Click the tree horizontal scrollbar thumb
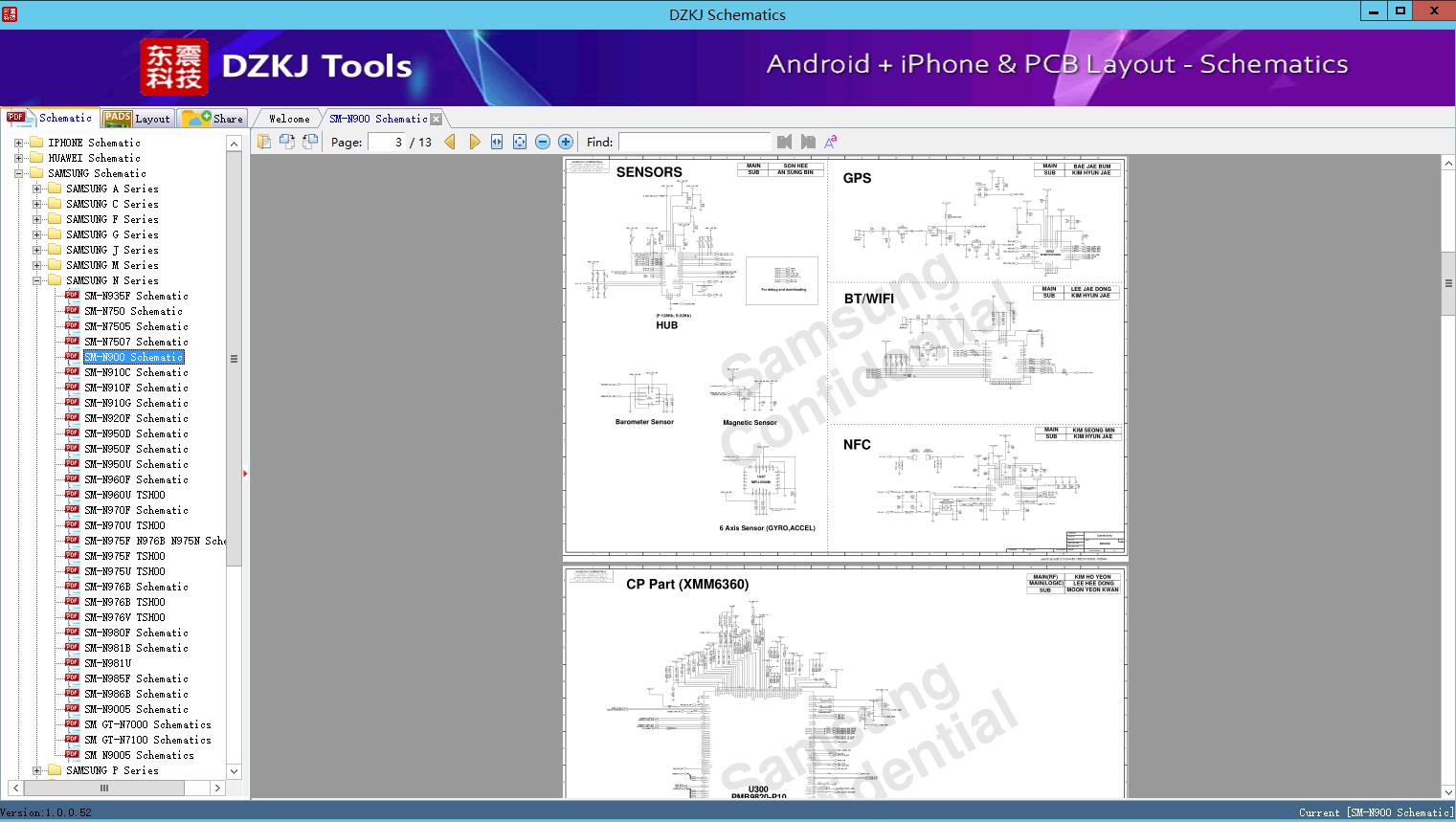Viewport: 1456px width, 822px height. click(x=104, y=789)
